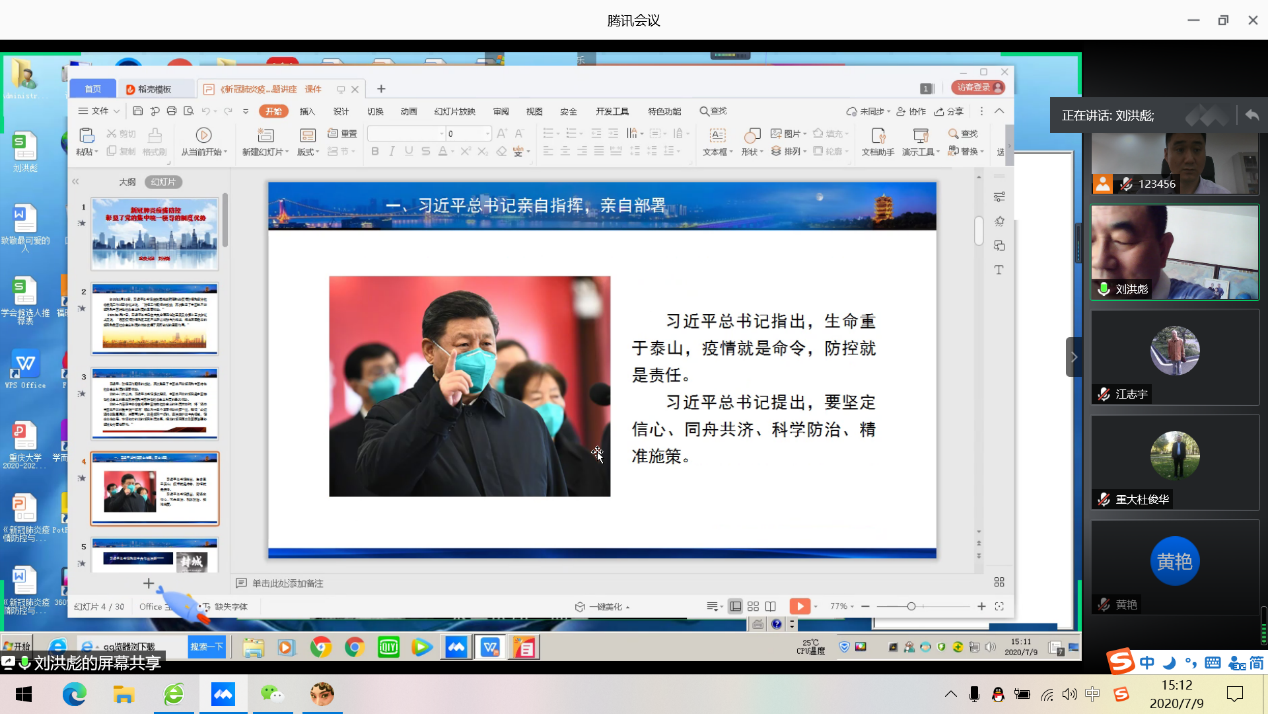Click the zoom slider handle in status bar
The width and height of the screenshot is (1268, 714).
point(911,606)
